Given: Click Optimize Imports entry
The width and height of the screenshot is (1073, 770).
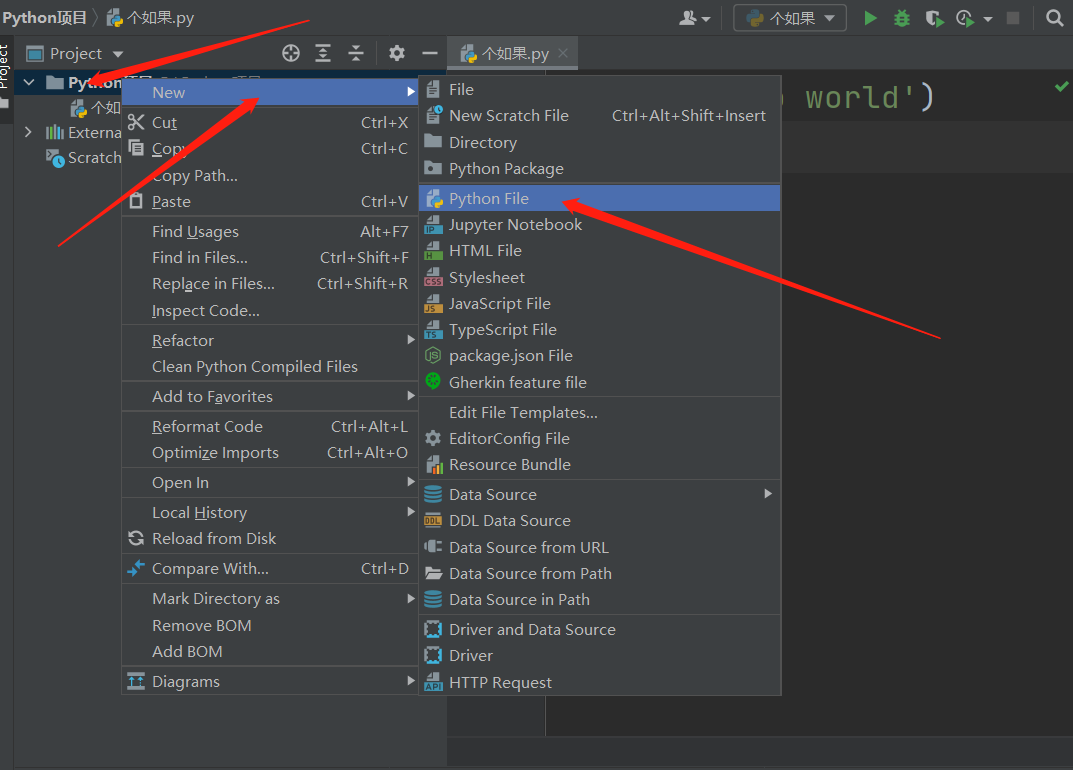Looking at the screenshot, I should coord(270,453).
